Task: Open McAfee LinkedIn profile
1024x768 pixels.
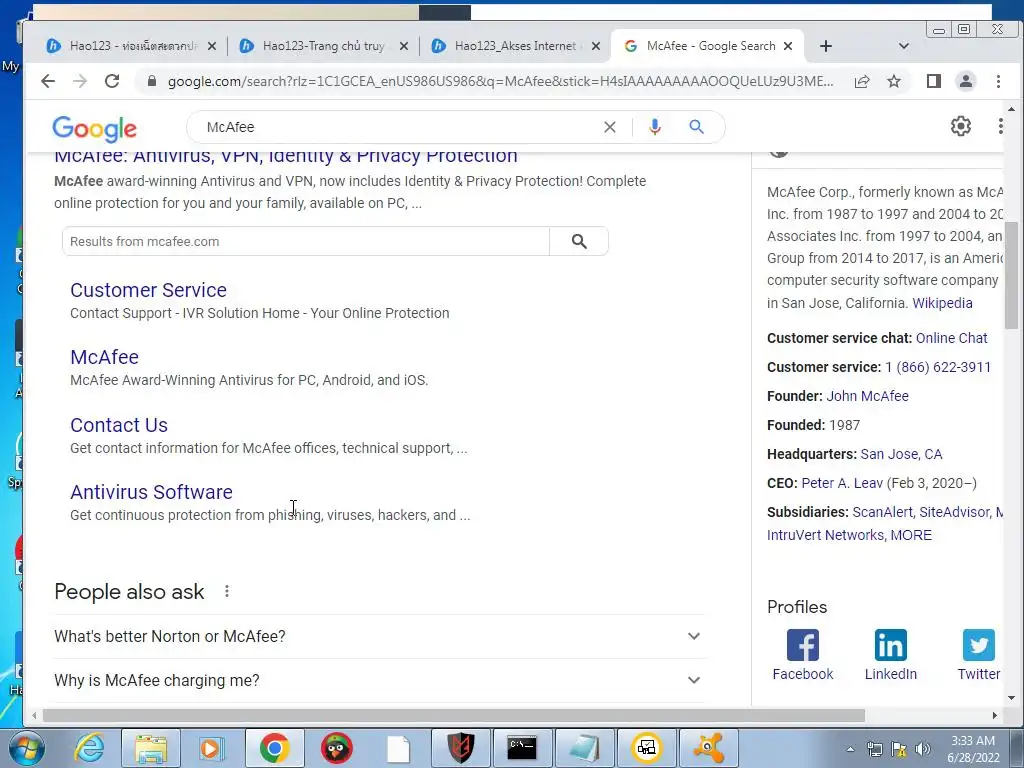Action: pos(891,655)
